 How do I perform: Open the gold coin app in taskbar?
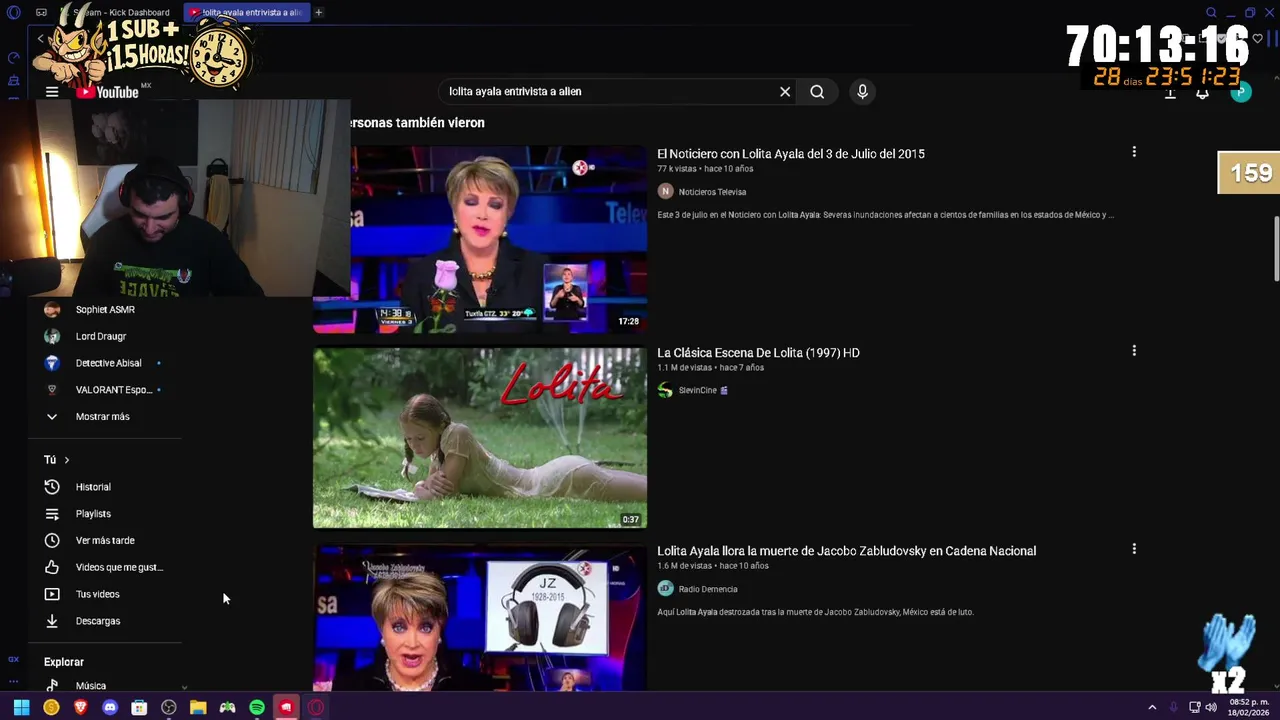[51, 707]
